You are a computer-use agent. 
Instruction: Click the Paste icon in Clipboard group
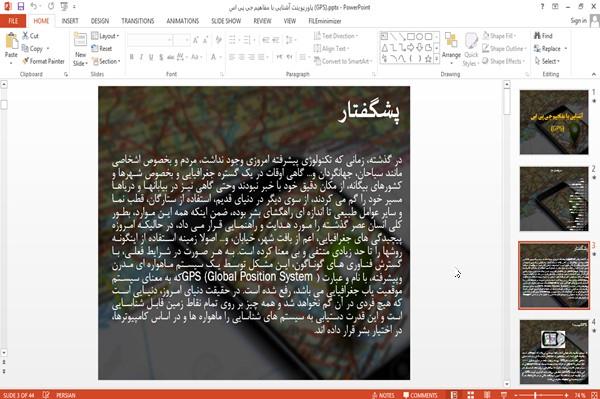click(11, 41)
